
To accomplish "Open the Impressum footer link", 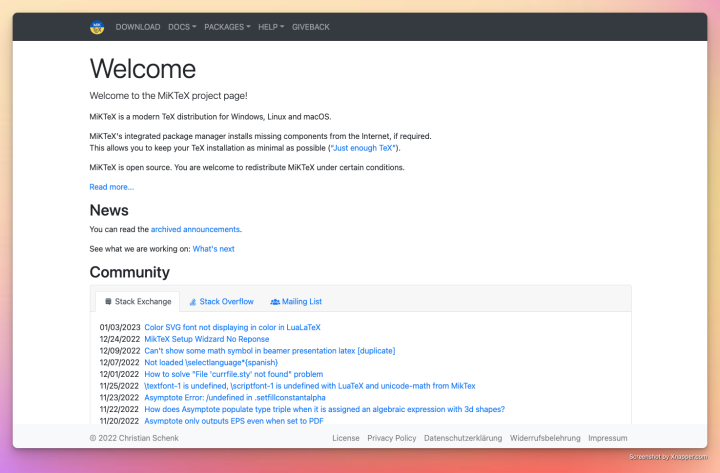I will click(608, 438).
